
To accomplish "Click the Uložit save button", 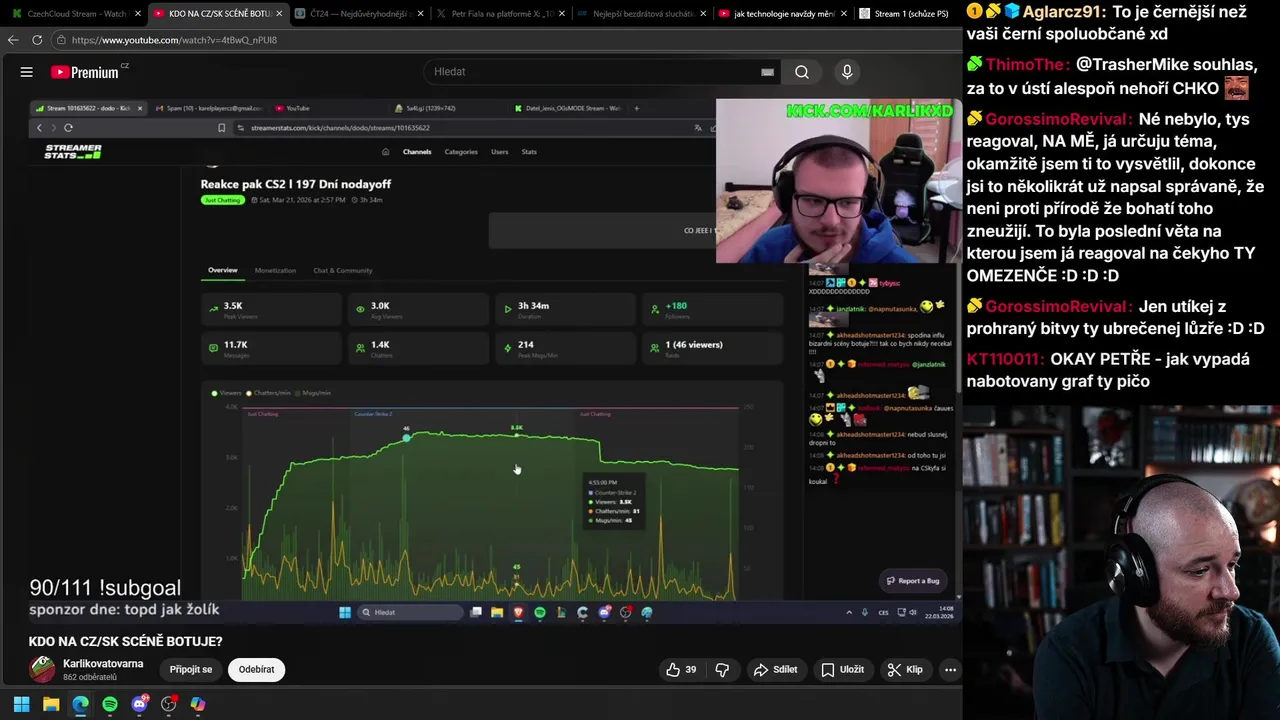I will (x=842, y=670).
